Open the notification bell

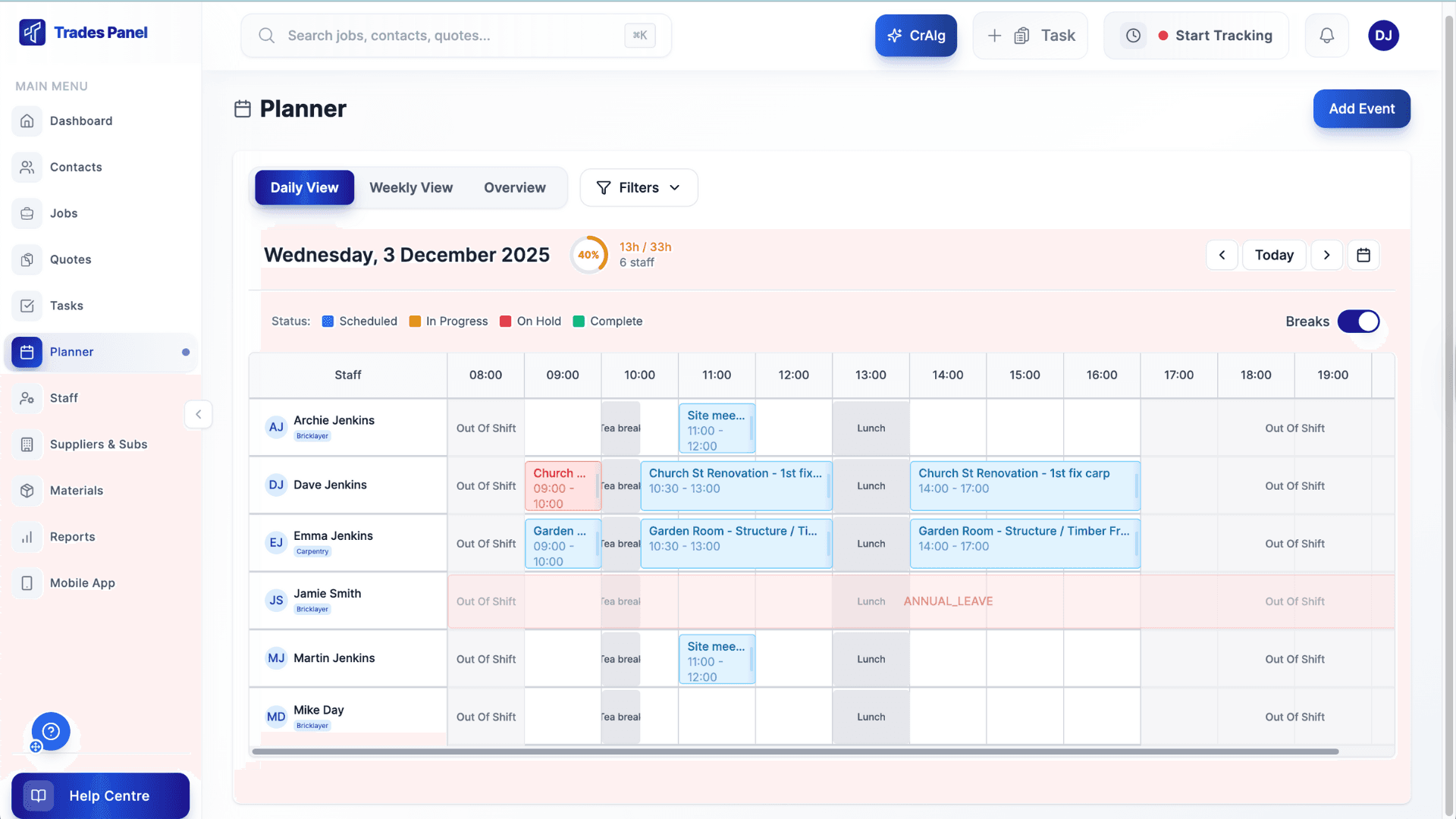[1326, 35]
